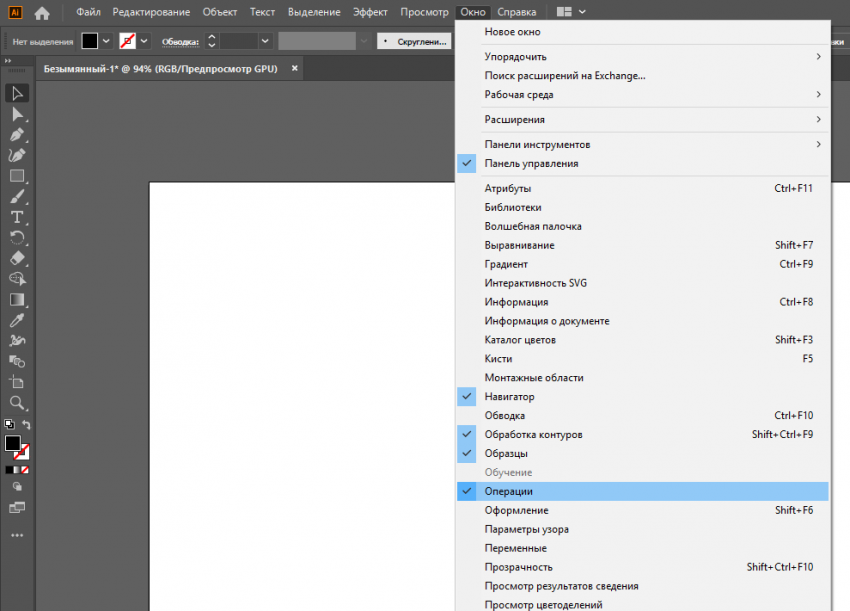The width and height of the screenshot is (850, 611).
Task: Choose the Eraser tool
Action: (x=17, y=258)
